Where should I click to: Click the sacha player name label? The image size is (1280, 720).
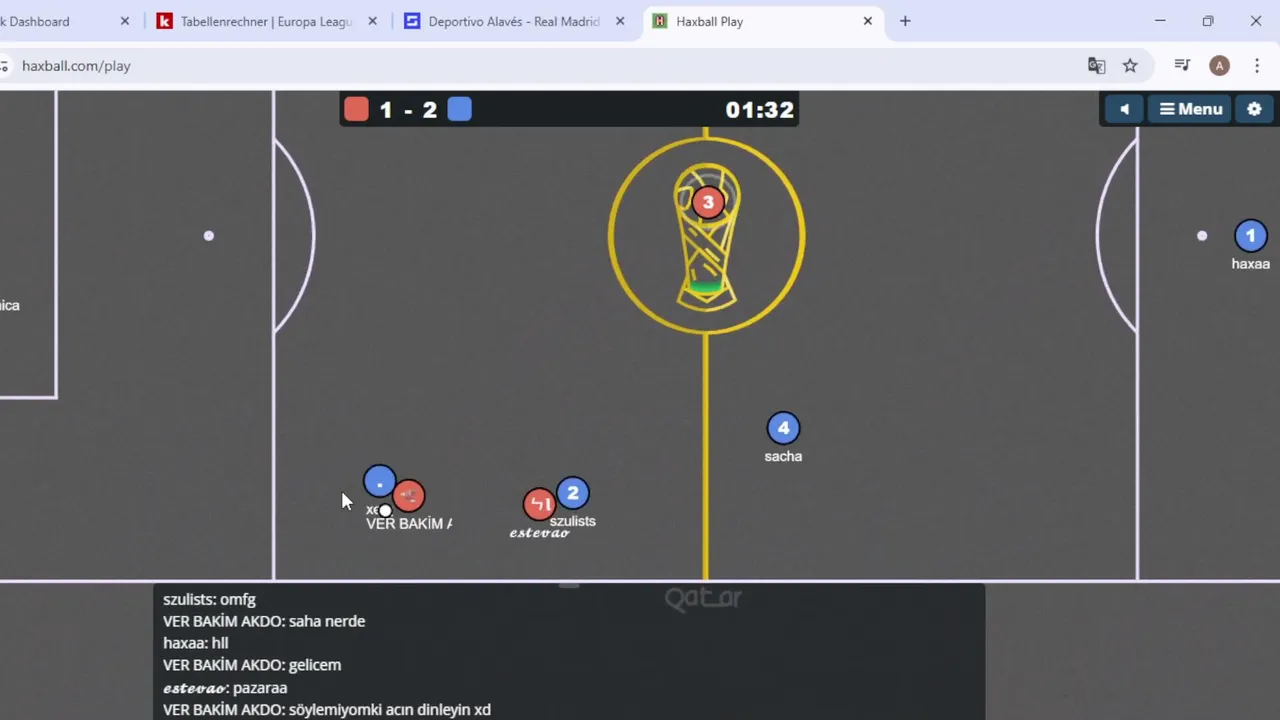click(x=783, y=456)
